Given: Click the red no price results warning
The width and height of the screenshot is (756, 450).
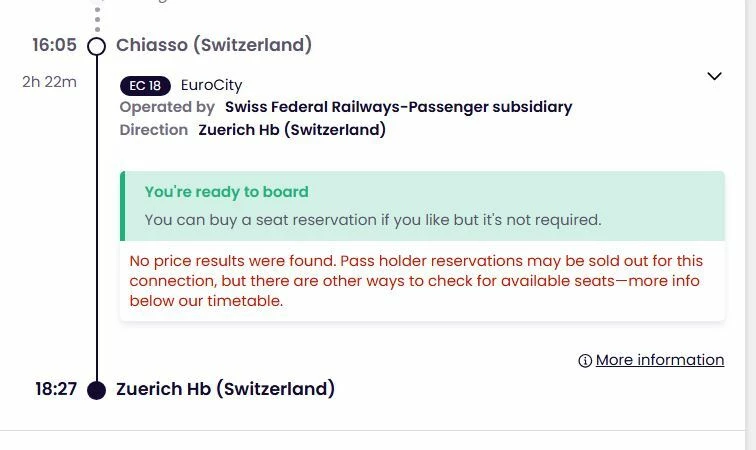Looking at the screenshot, I should tap(416, 280).
